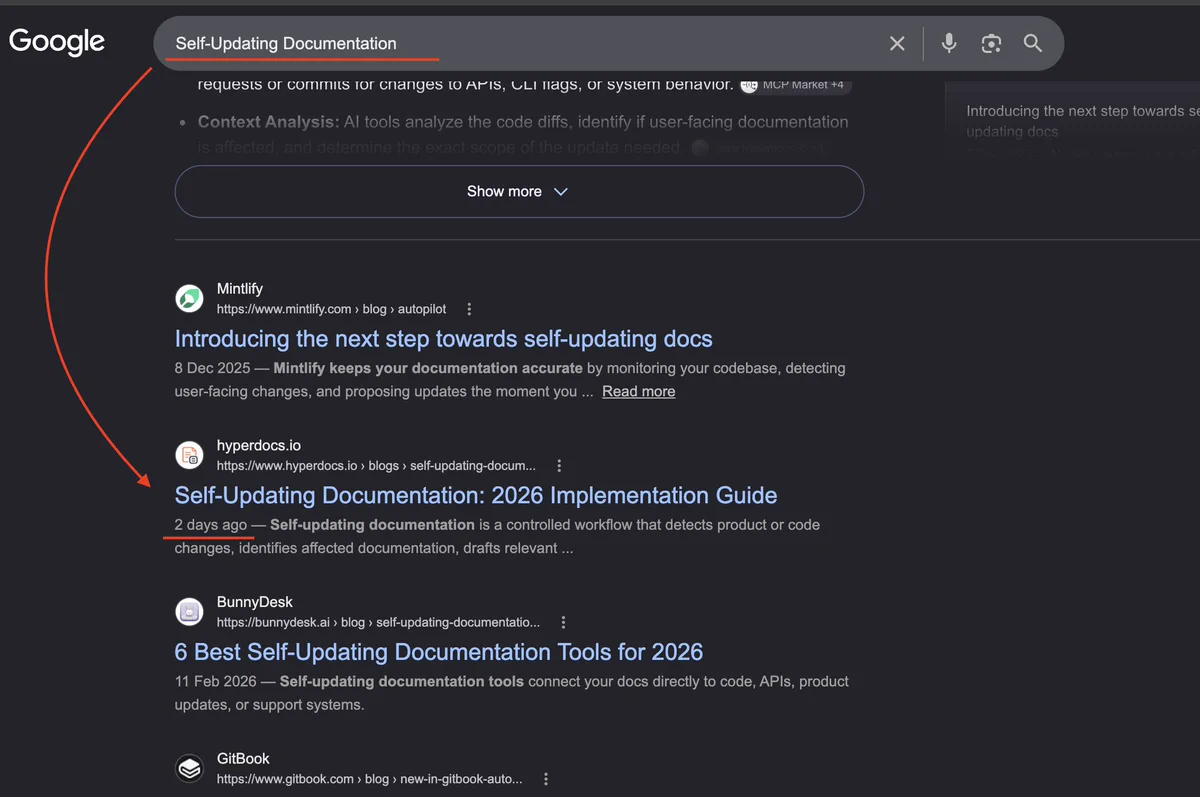This screenshot has height=797, width=1200.
Task: Open more options for the Mintlify result
Action: 469,309
